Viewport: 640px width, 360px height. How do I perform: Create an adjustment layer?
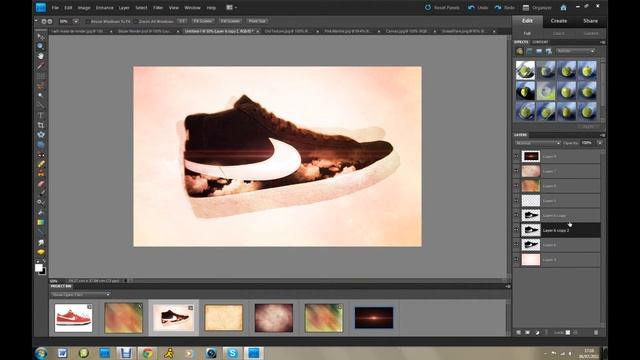point(537,333)
